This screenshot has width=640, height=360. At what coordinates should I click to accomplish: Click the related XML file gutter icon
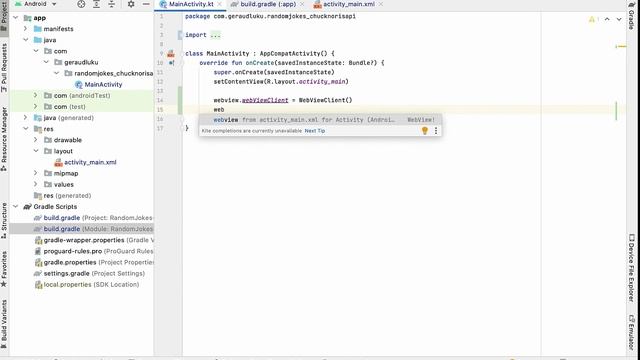pos(171,53)
